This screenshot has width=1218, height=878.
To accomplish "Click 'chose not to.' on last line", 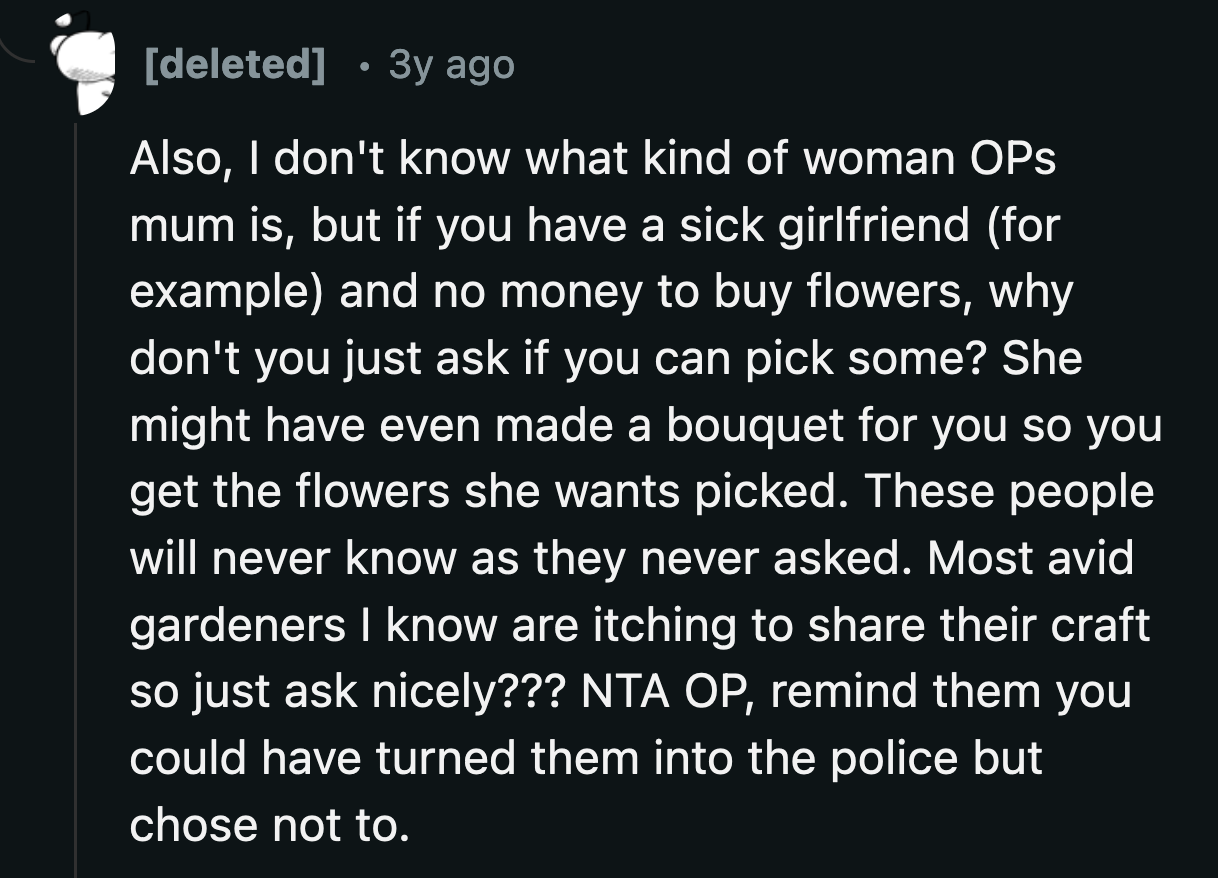I will pos(270,824).
